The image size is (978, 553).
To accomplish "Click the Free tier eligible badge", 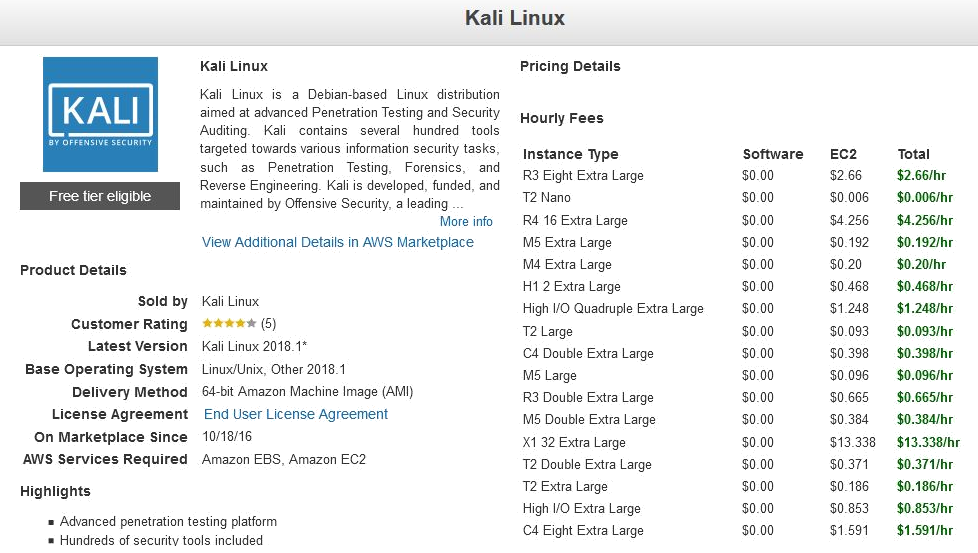I will click(100, 196).
